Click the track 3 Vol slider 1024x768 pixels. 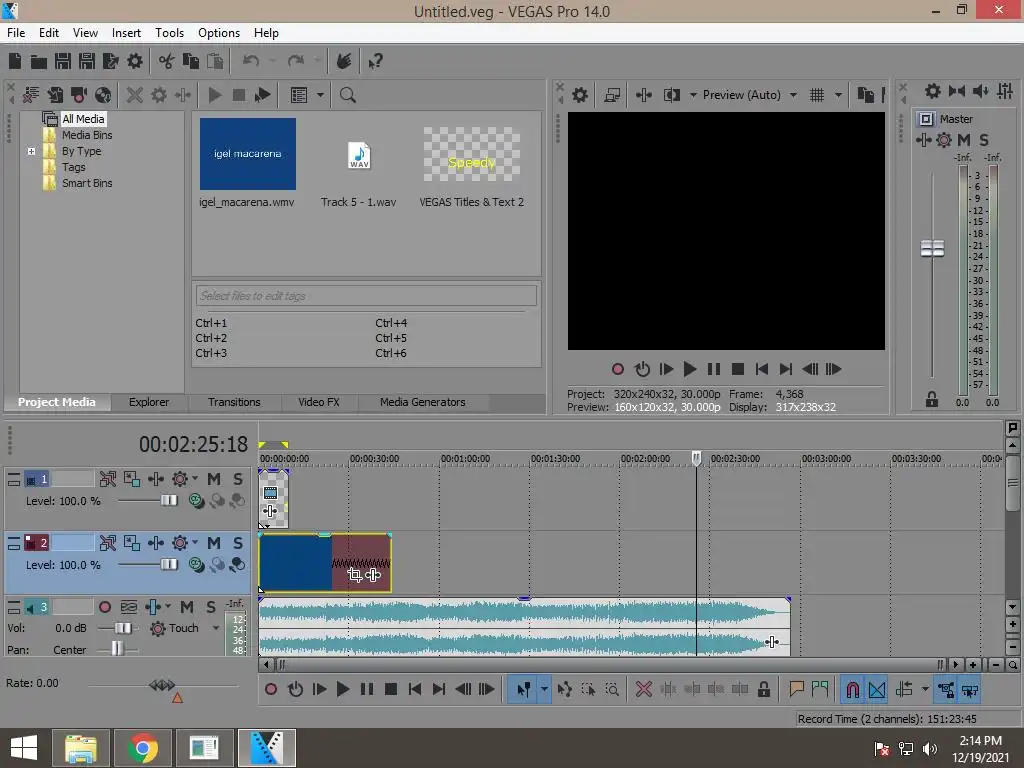[x=123, y=628]
